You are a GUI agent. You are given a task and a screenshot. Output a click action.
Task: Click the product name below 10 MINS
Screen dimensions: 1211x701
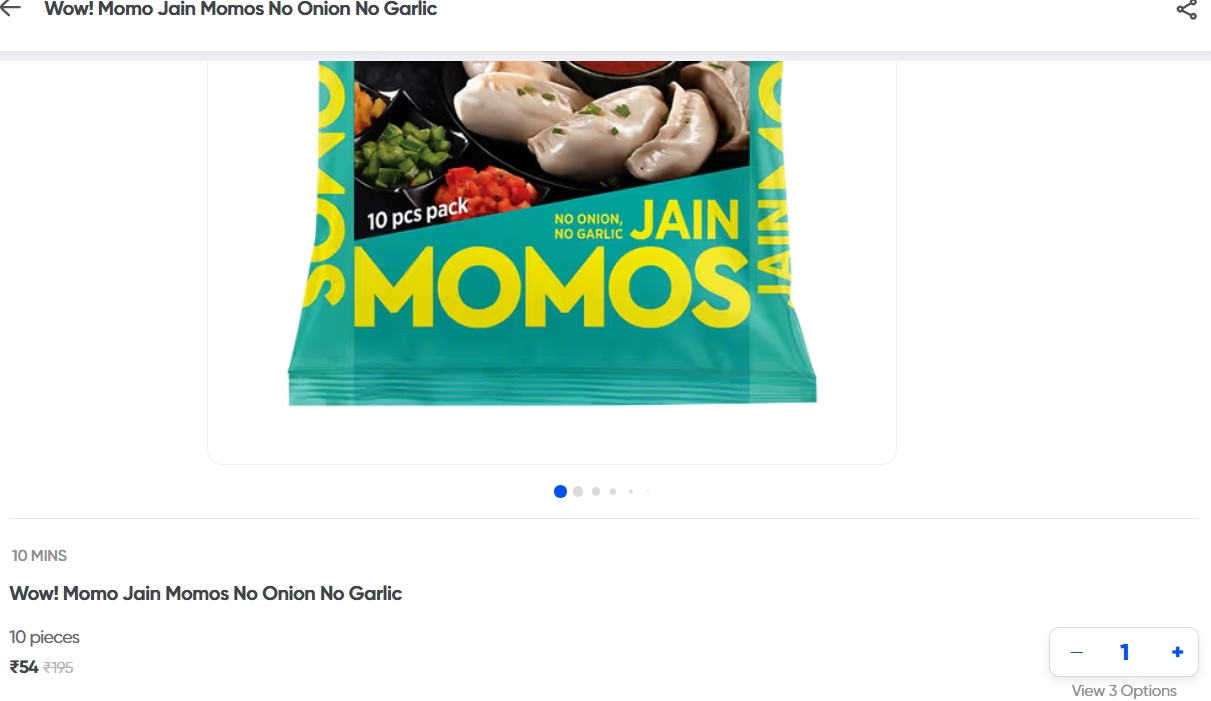(206, 593)
